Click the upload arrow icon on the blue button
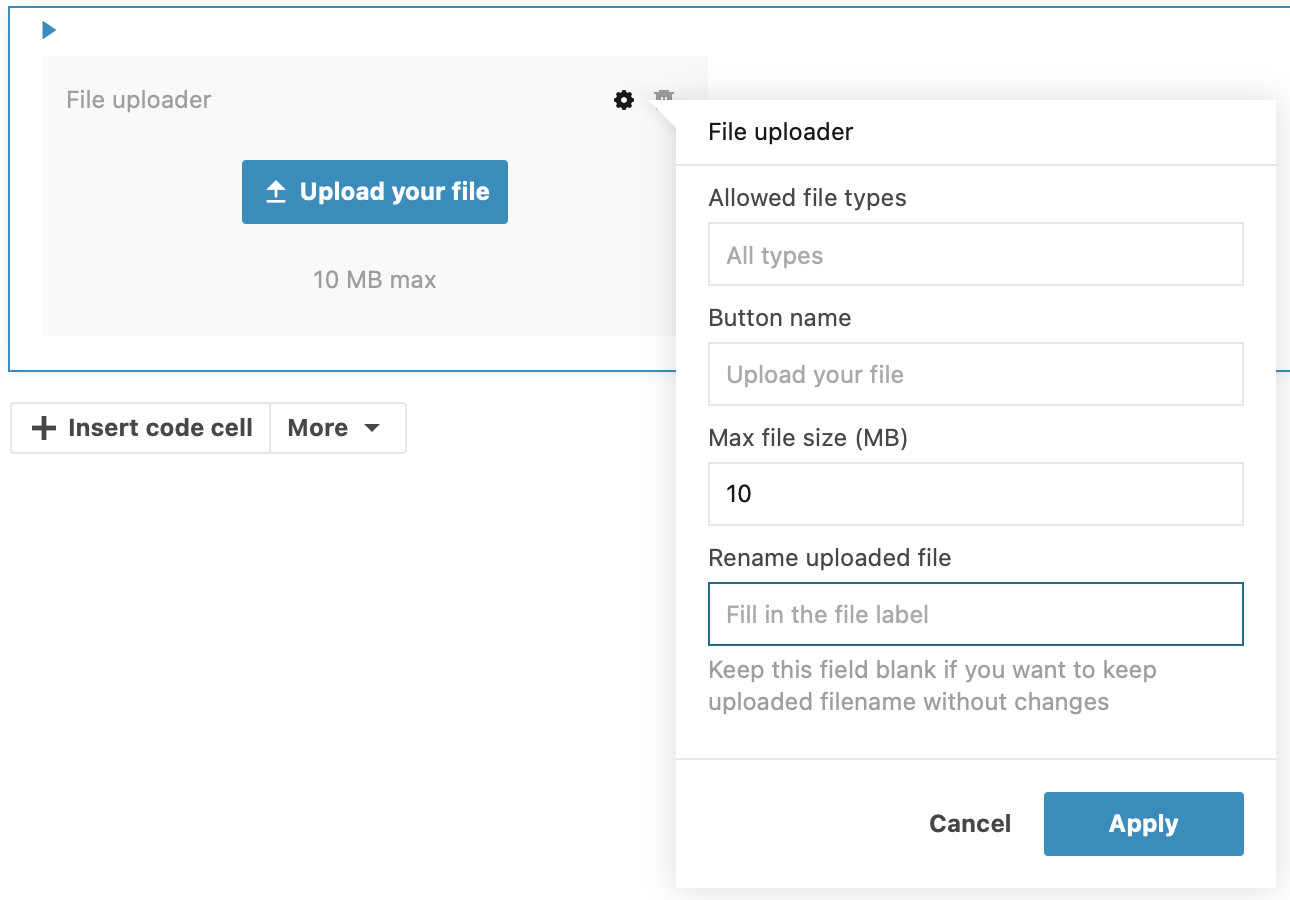 (277, 190)
